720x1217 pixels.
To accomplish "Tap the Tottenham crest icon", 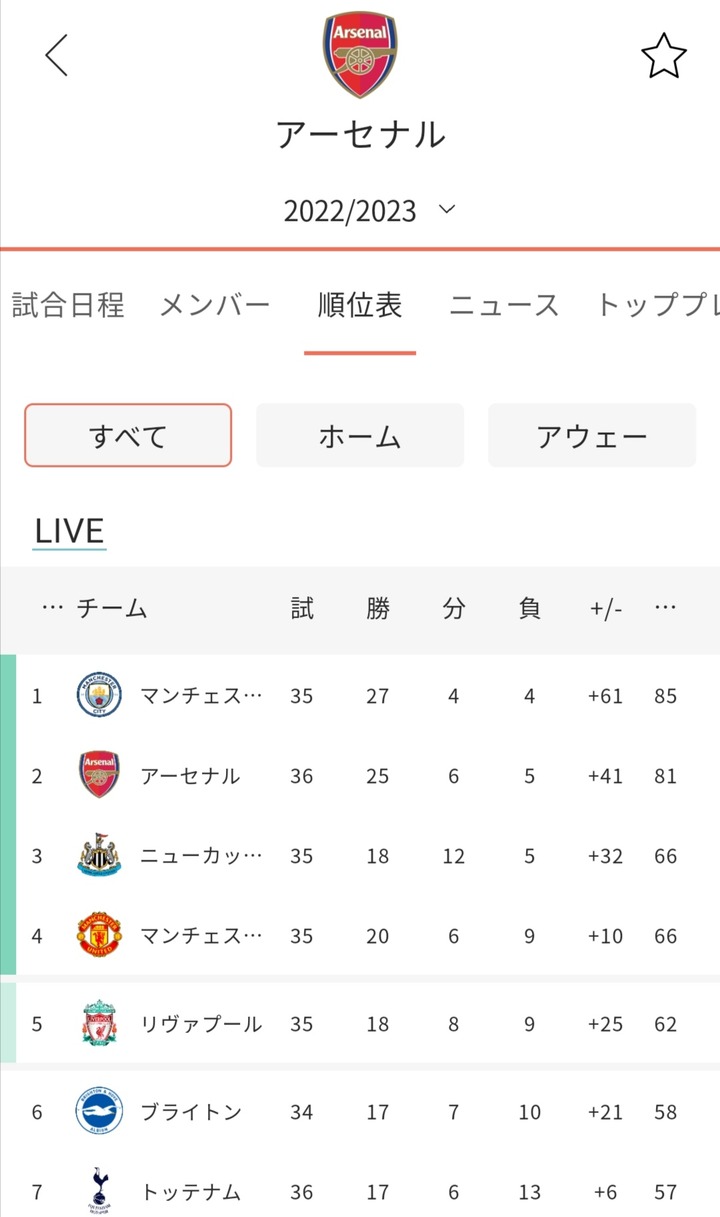I will pos(99,1192).
